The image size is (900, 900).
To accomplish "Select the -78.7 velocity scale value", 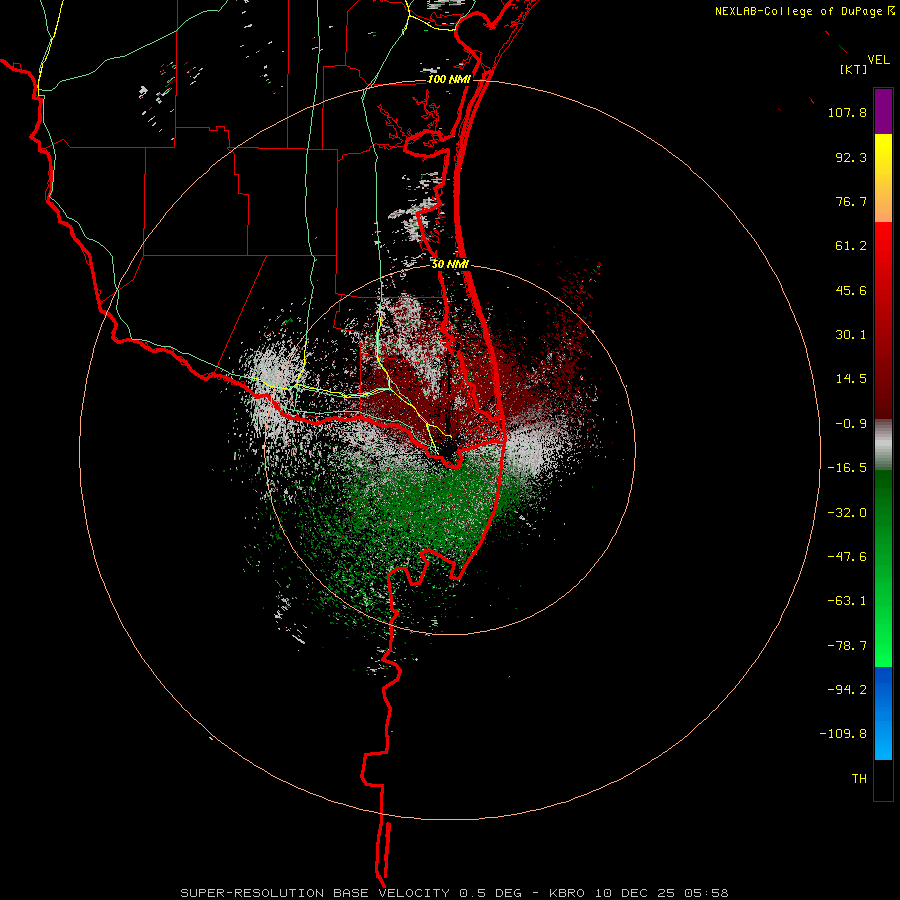I will pos(847,646).
